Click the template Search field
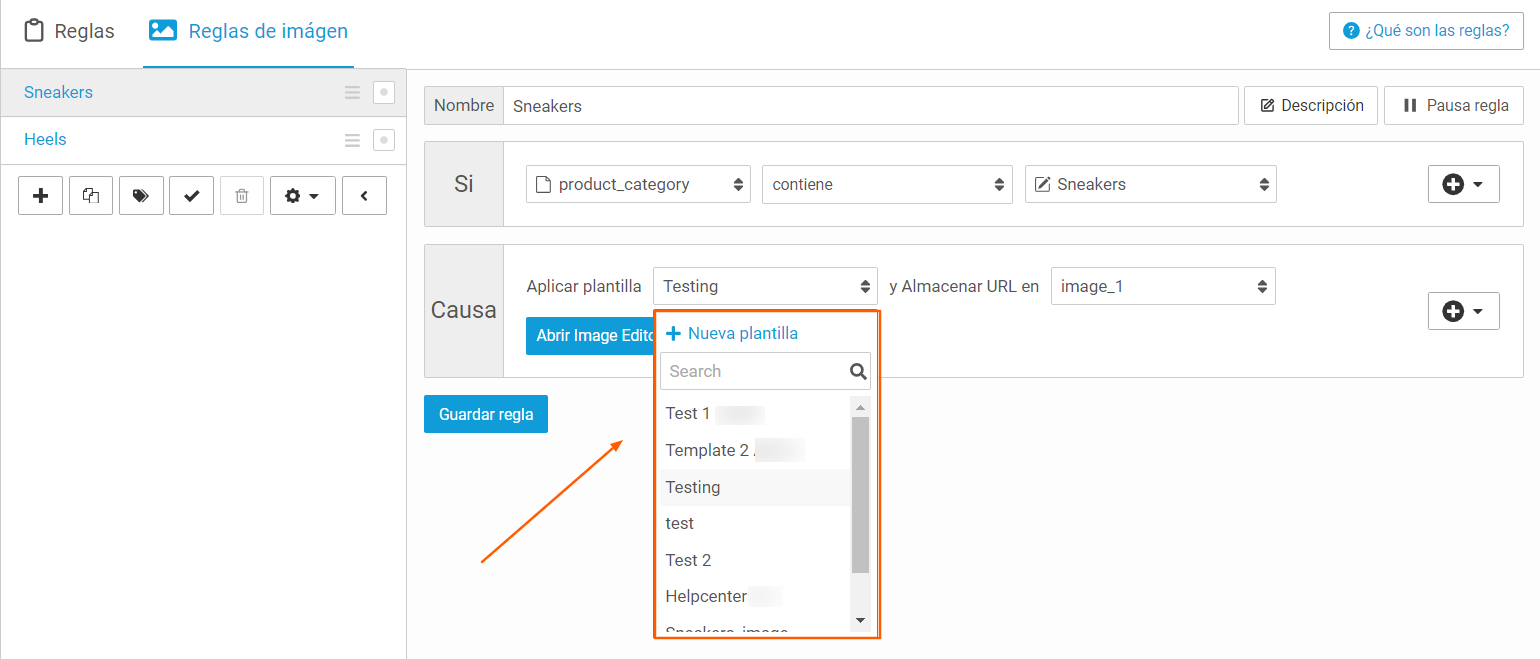Screen dimensions: 1540x659 pos(765,371)
